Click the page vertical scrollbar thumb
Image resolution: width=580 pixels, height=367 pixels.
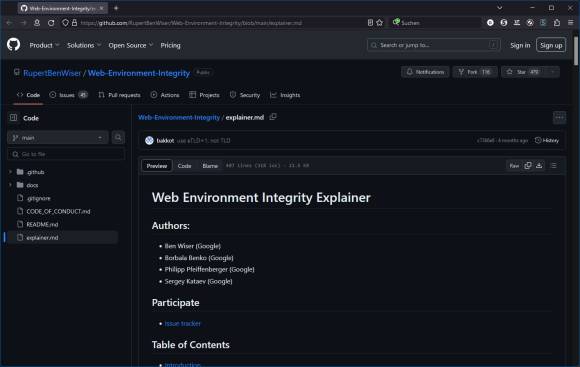click(576, 51)
